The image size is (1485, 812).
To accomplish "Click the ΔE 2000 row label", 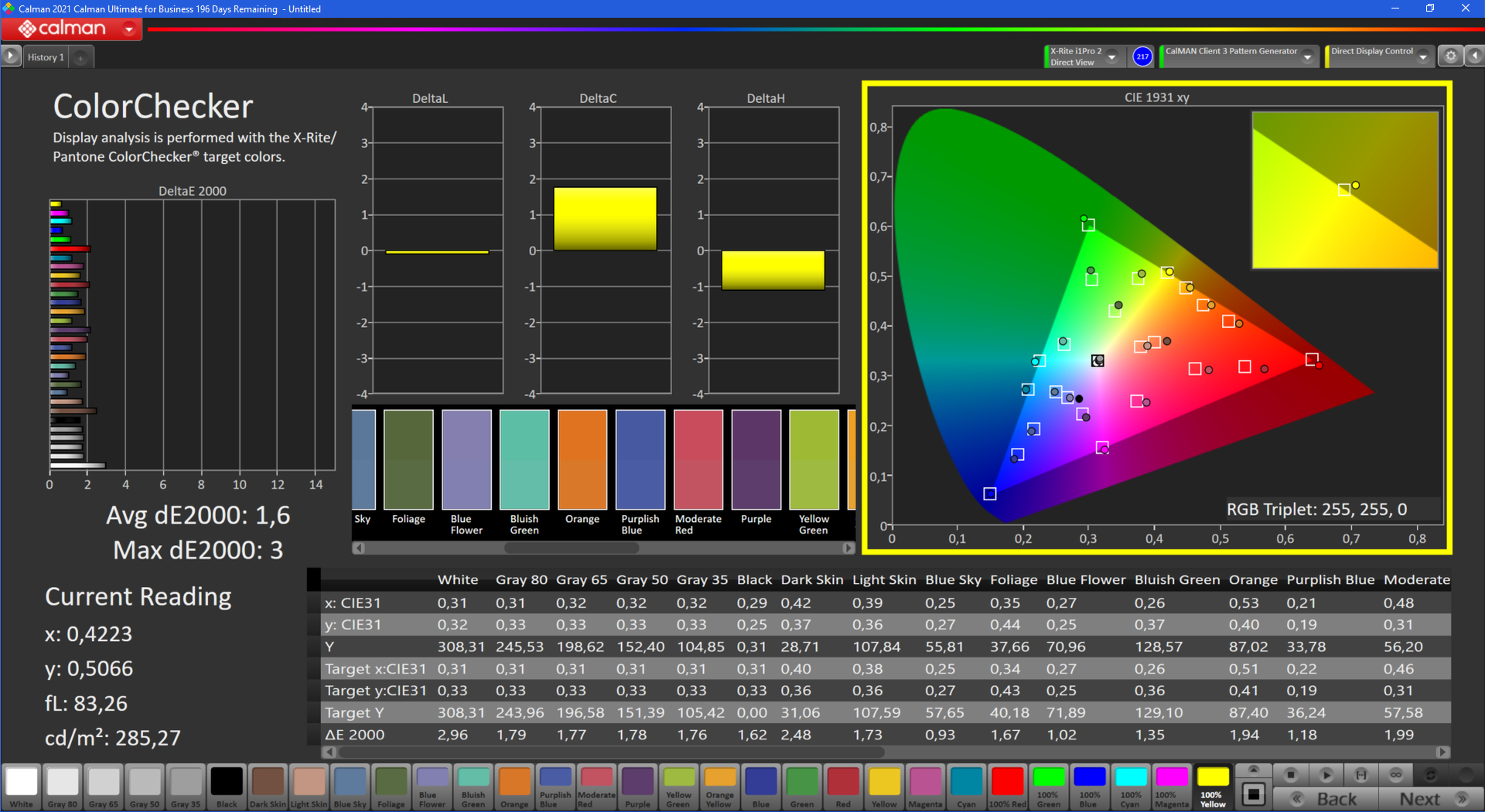I will click(354, 735).
